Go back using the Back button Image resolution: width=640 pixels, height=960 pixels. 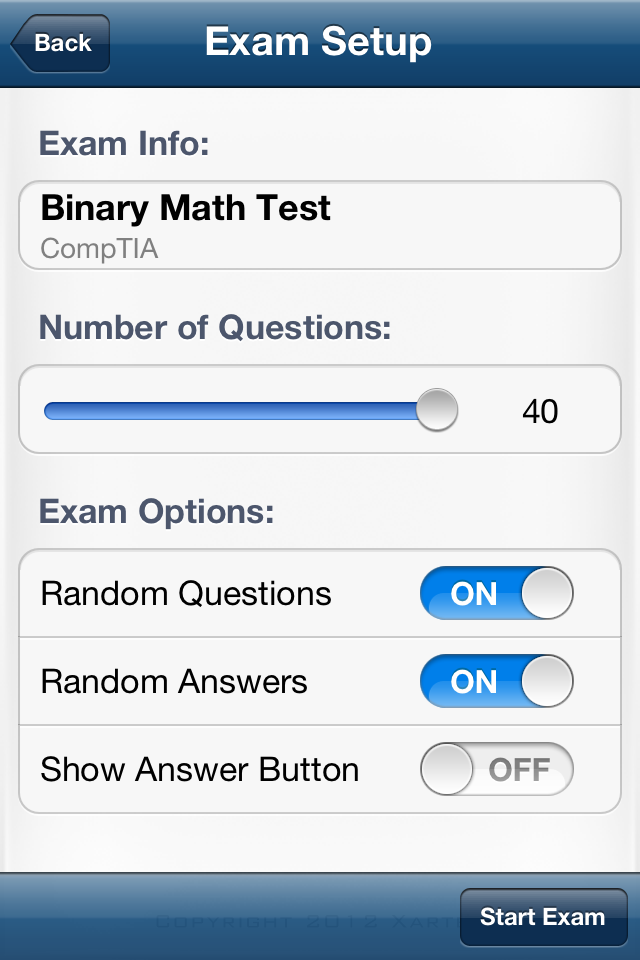point(60,43)
